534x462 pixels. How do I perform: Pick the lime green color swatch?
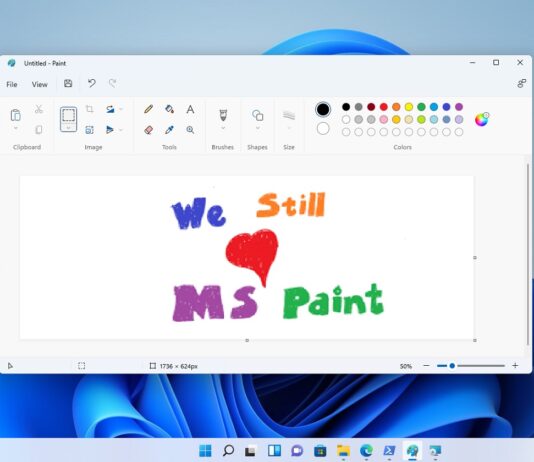[421, 120]
